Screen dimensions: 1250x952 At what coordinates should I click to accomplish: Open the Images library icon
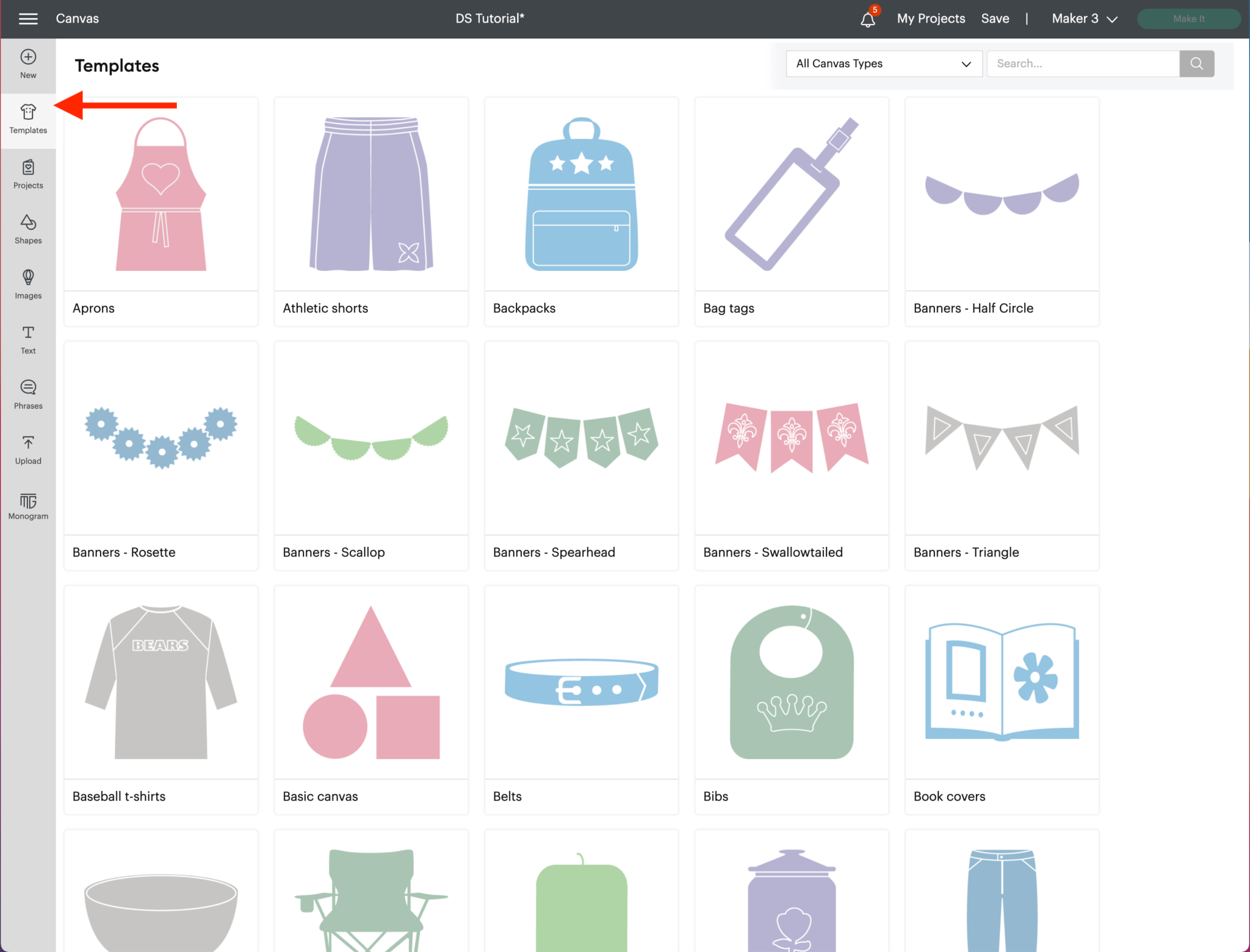pyautogui.click(x=28, y=284)
